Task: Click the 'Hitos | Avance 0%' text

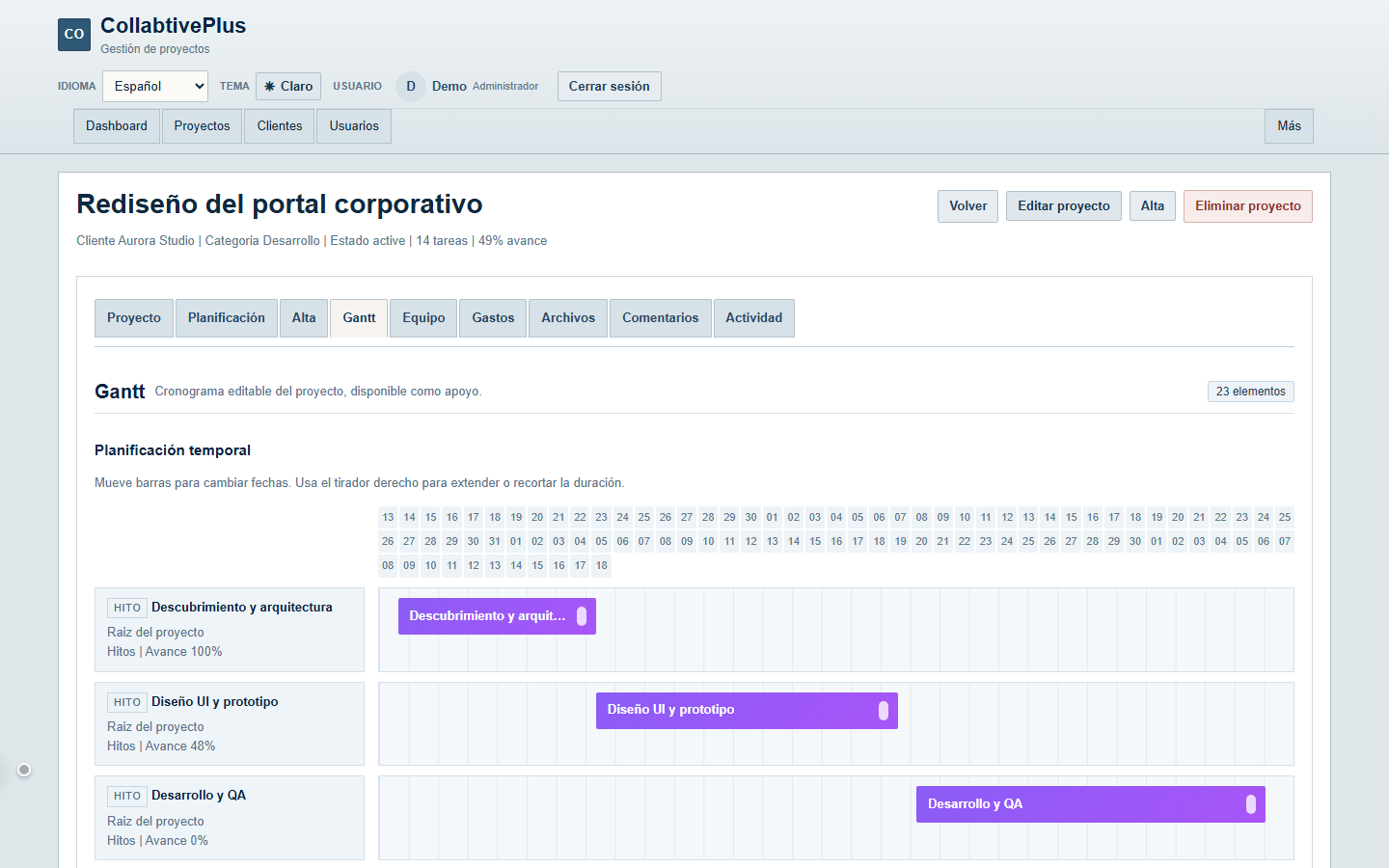Action: (157, 841)
